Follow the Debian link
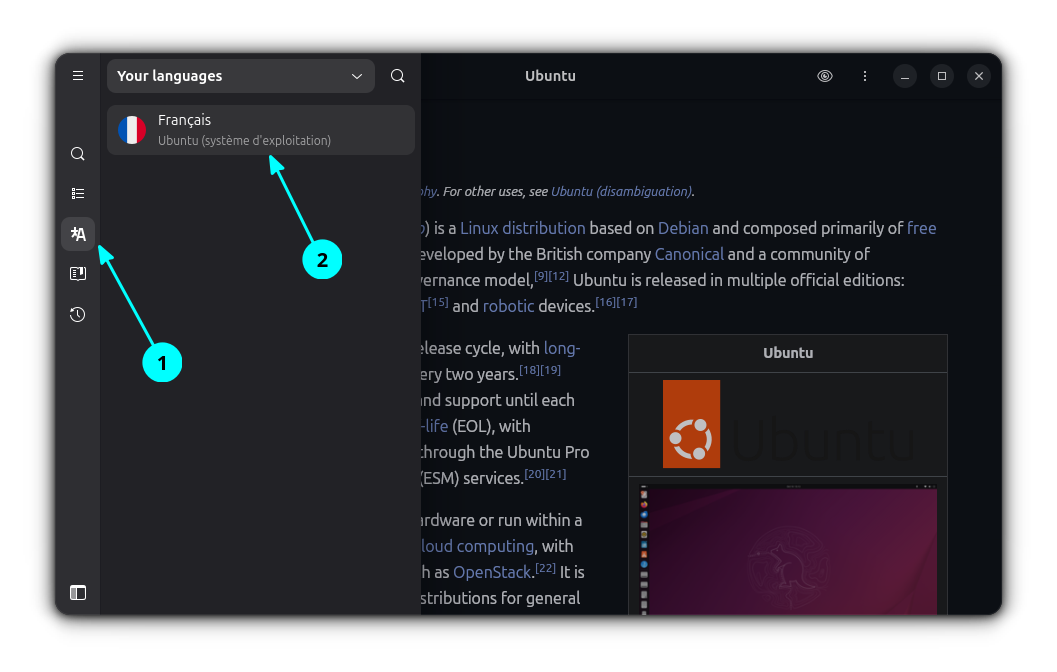This screenshot has width=1057, height=672. coord(683,228)
